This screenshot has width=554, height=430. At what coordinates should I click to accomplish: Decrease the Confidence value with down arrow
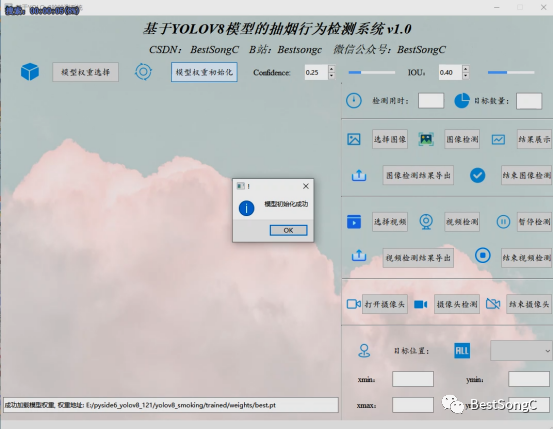[x=331, y=76]
